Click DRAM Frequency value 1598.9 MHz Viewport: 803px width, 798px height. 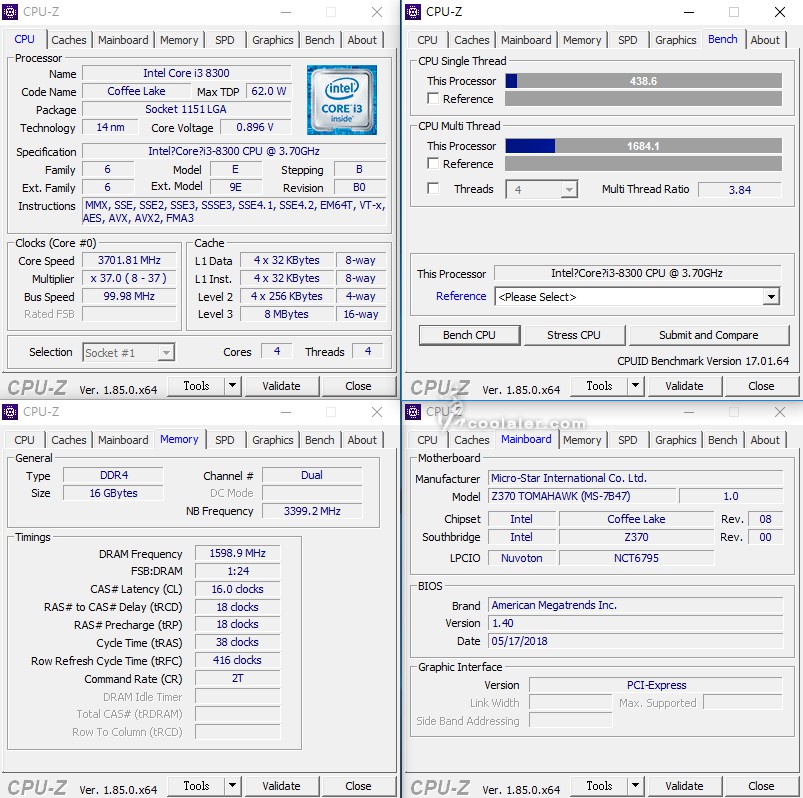coord(237,553)
